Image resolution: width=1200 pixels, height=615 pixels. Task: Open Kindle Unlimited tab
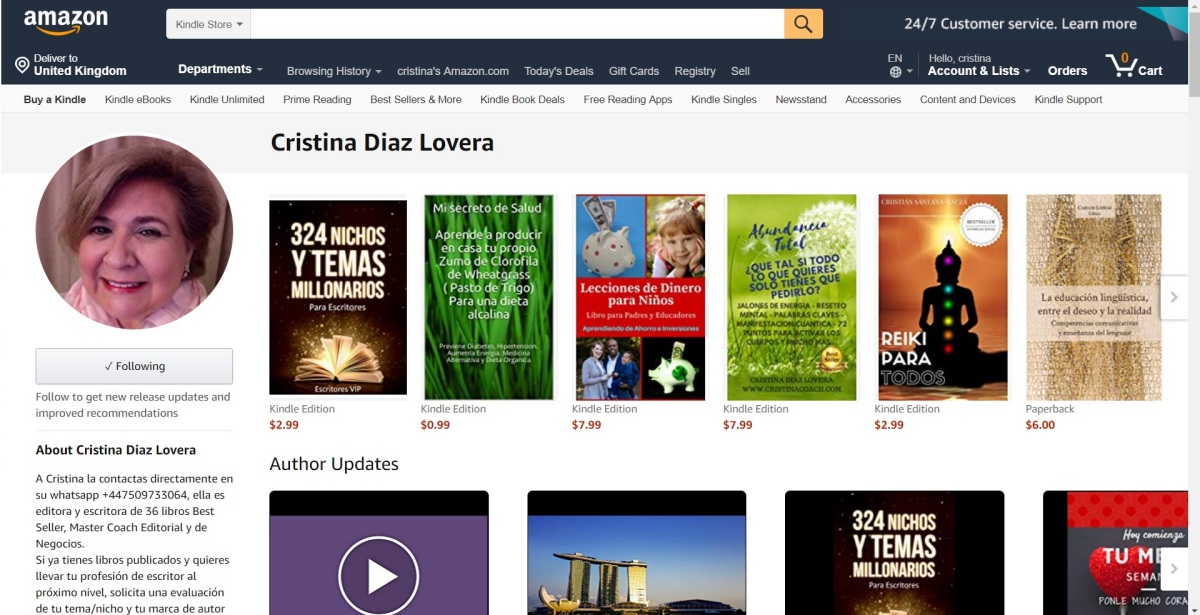point(227,99)
